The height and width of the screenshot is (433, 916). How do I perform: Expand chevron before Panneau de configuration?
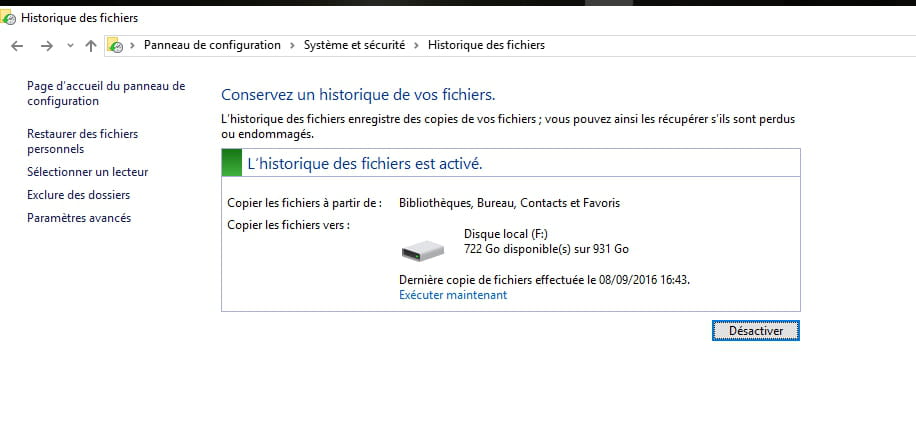click(134, 45)
